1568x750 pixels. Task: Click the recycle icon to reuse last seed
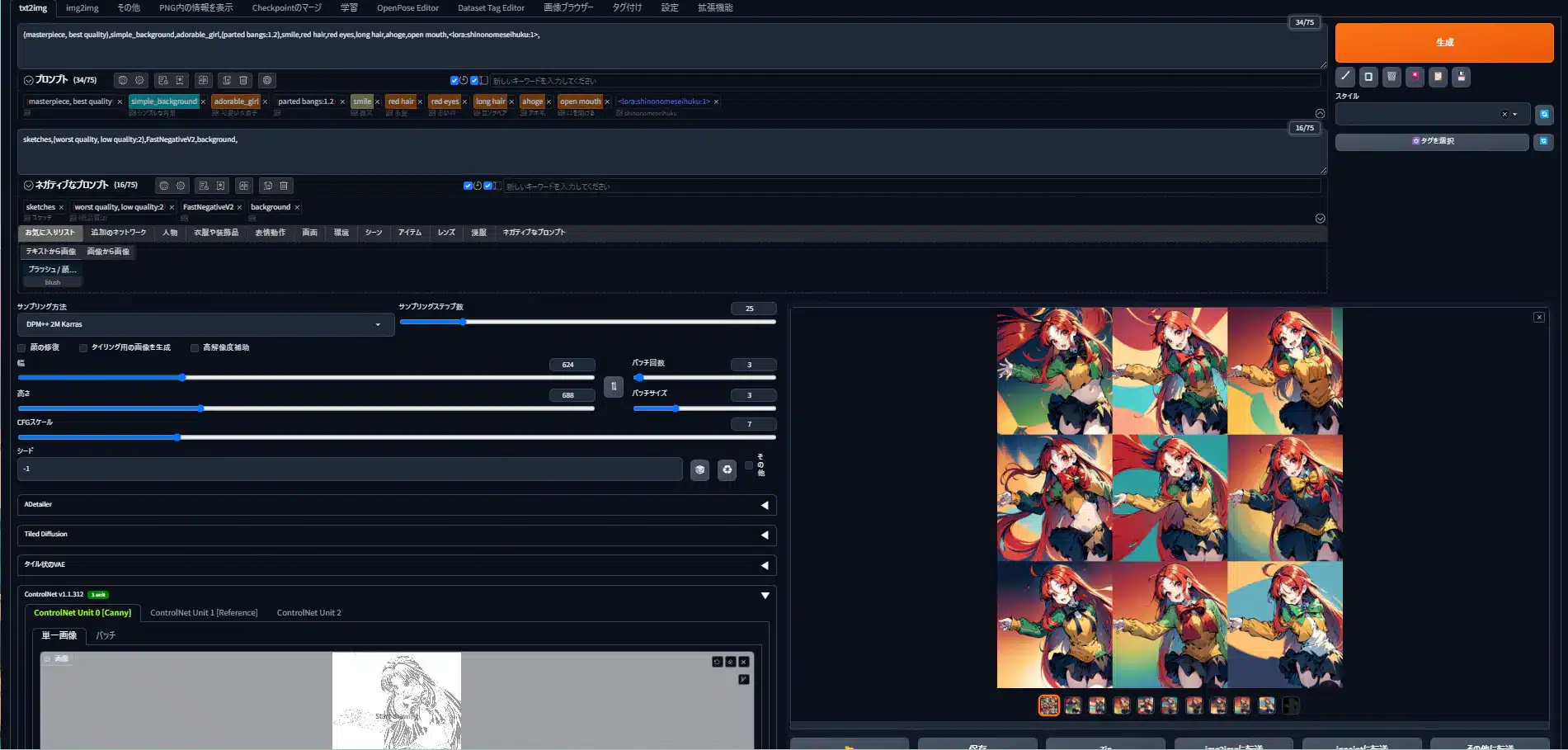pyautogui.click(x=727, y=469)
